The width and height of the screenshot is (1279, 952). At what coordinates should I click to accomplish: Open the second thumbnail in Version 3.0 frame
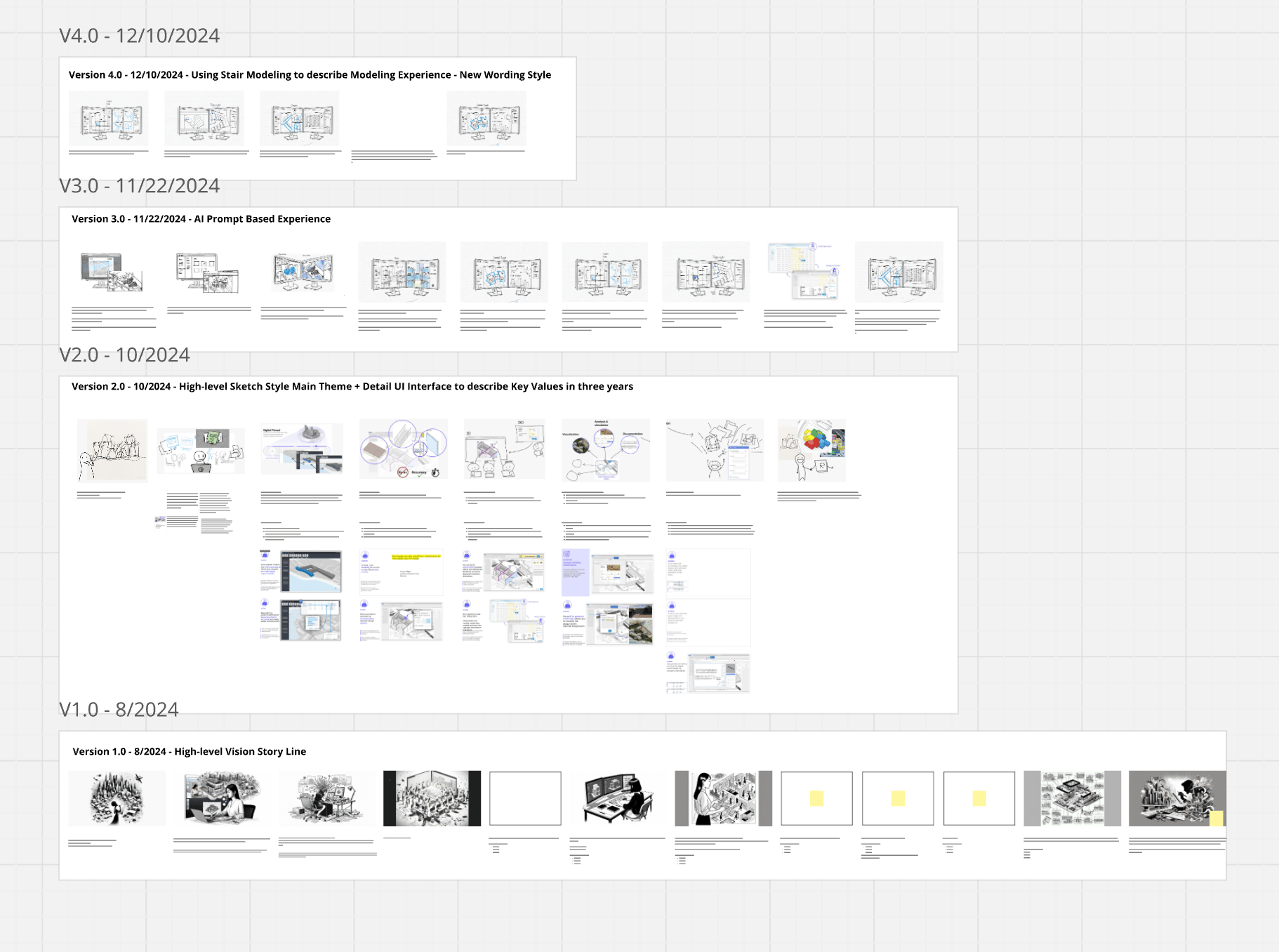pos(207,272)
